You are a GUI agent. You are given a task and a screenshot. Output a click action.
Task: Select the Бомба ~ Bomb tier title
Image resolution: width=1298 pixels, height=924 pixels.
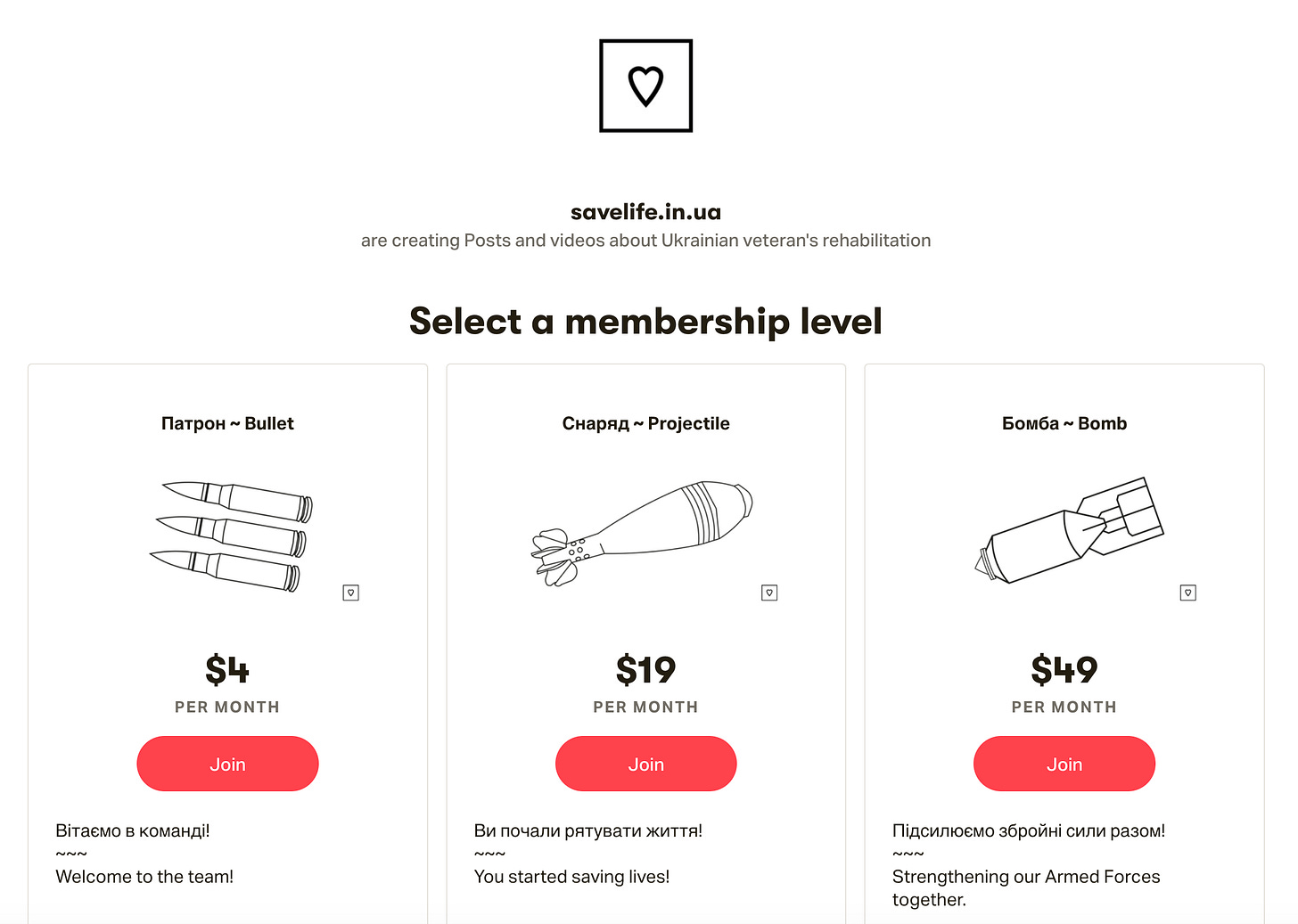1064,423
